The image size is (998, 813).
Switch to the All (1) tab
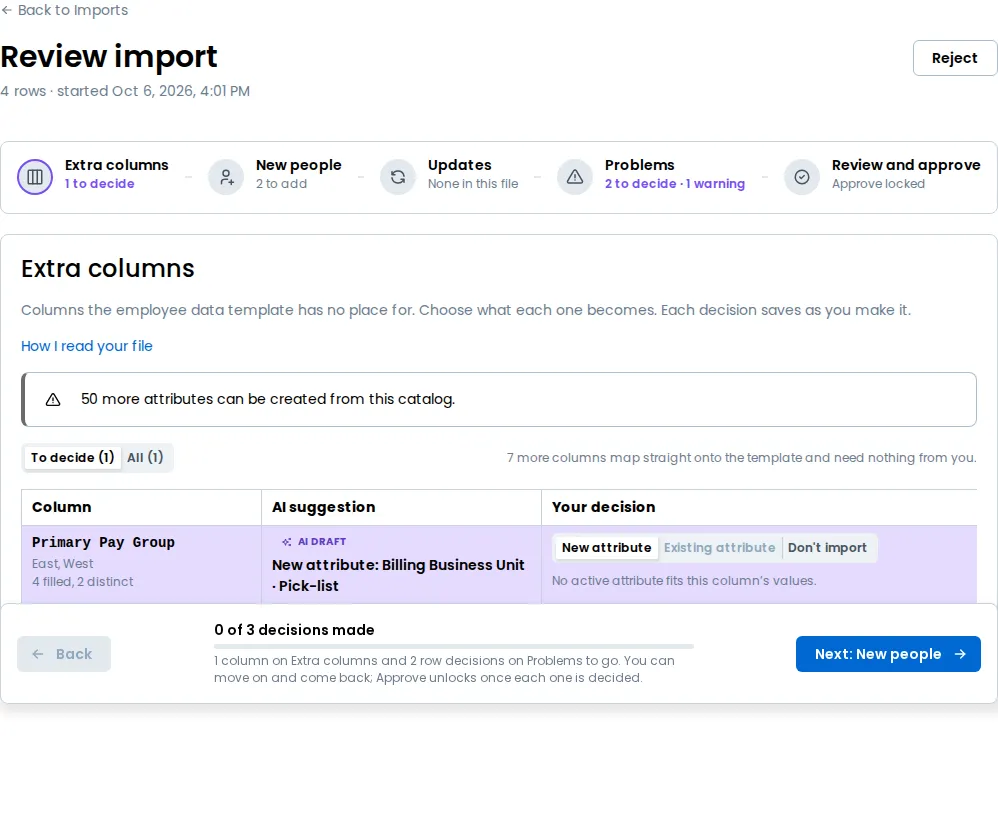(145, 457)
